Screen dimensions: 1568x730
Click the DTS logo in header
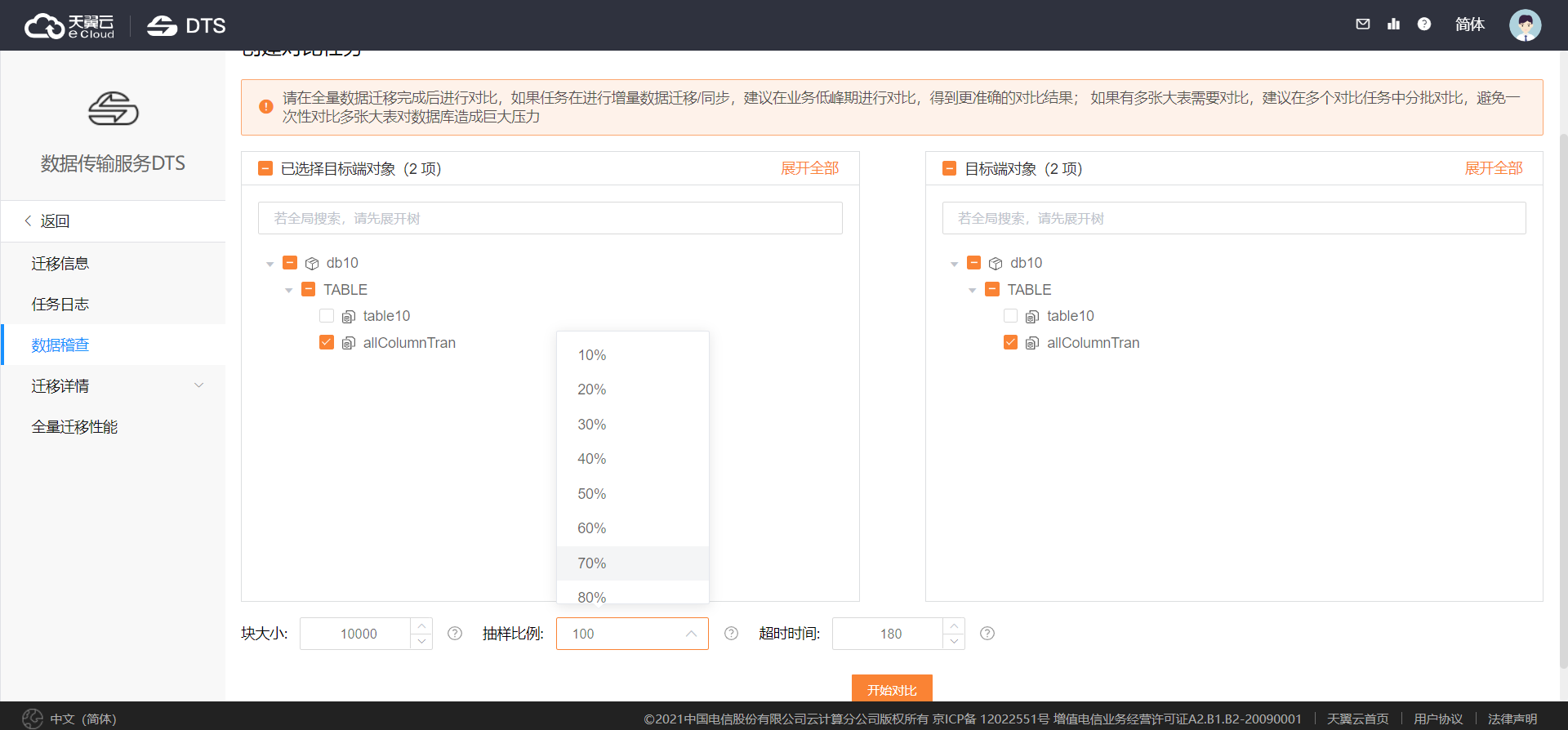pyautogui.click(x=186, y=26)
